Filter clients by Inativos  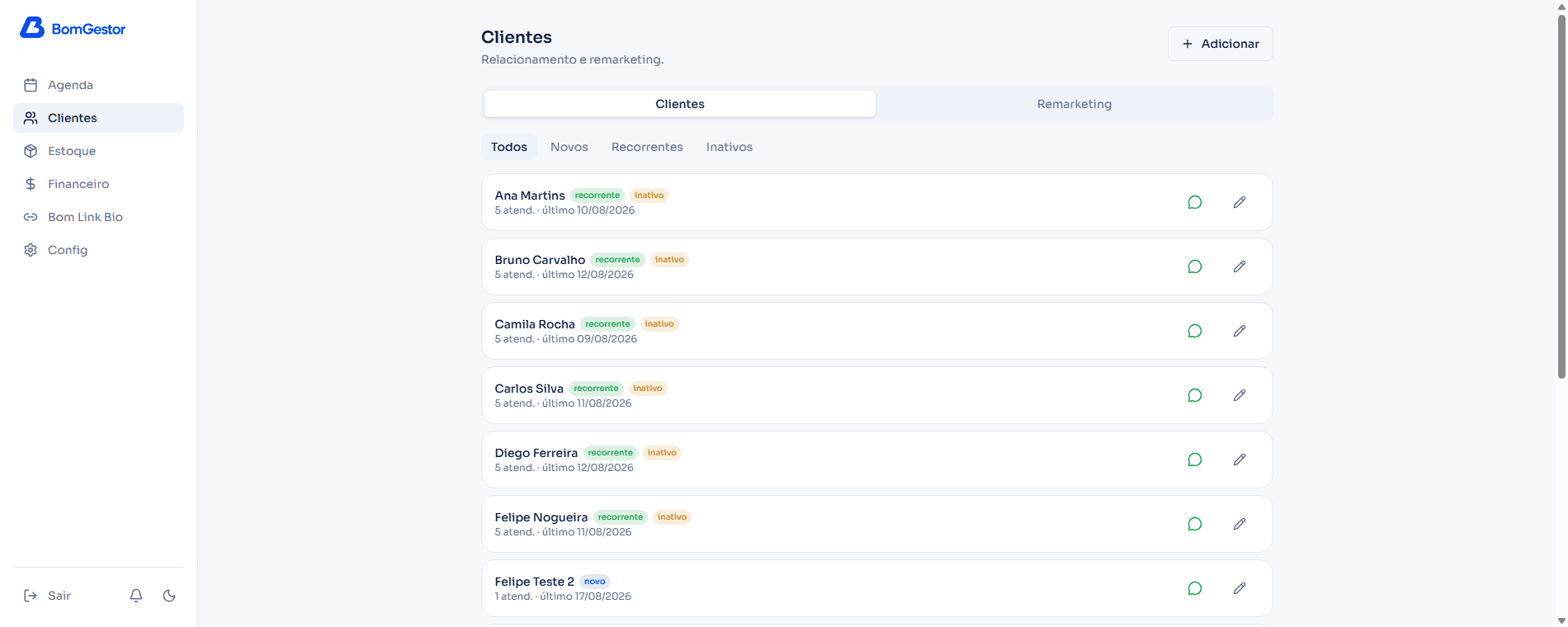[x=730, y=147]
